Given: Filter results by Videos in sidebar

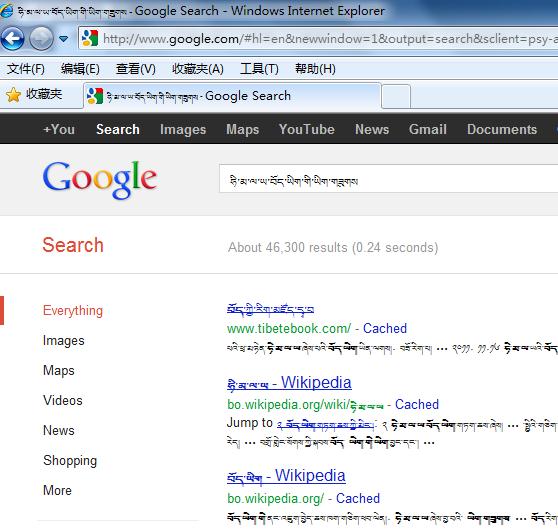Looking at the screenshot, I should [x=63, y=400].
